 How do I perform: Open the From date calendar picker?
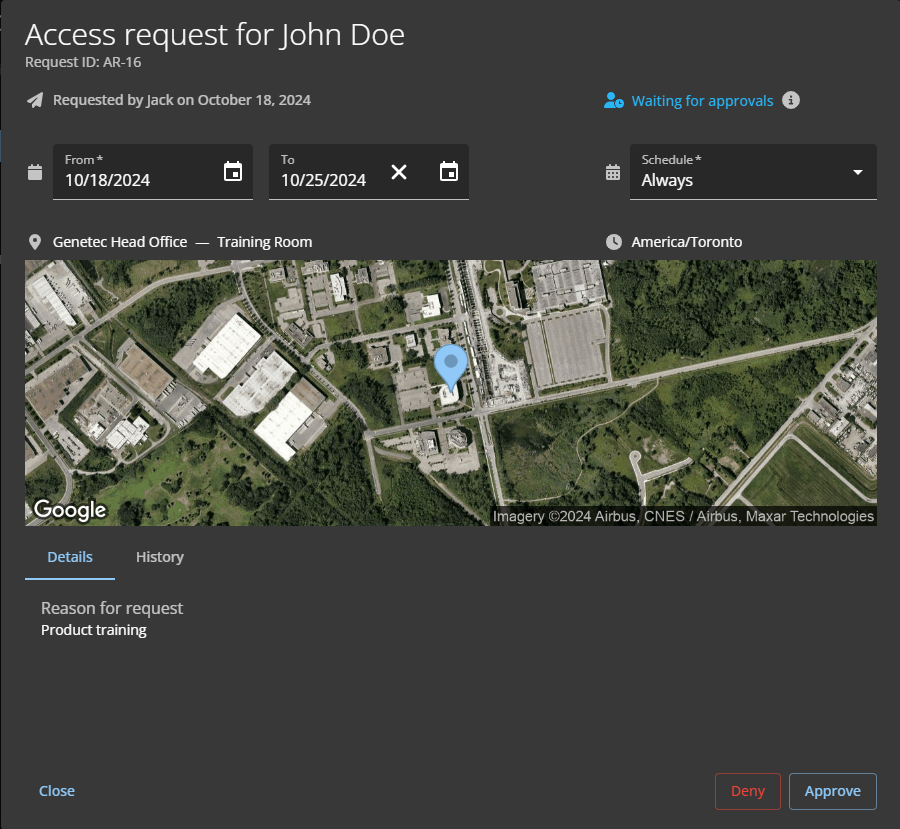pos(232,171)
